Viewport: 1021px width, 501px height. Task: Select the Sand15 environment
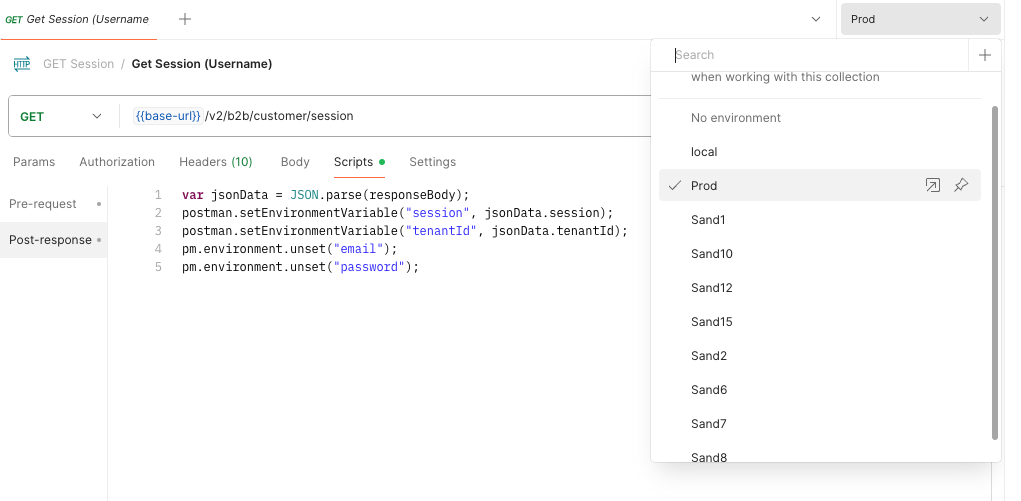click(x=820, y=321)
